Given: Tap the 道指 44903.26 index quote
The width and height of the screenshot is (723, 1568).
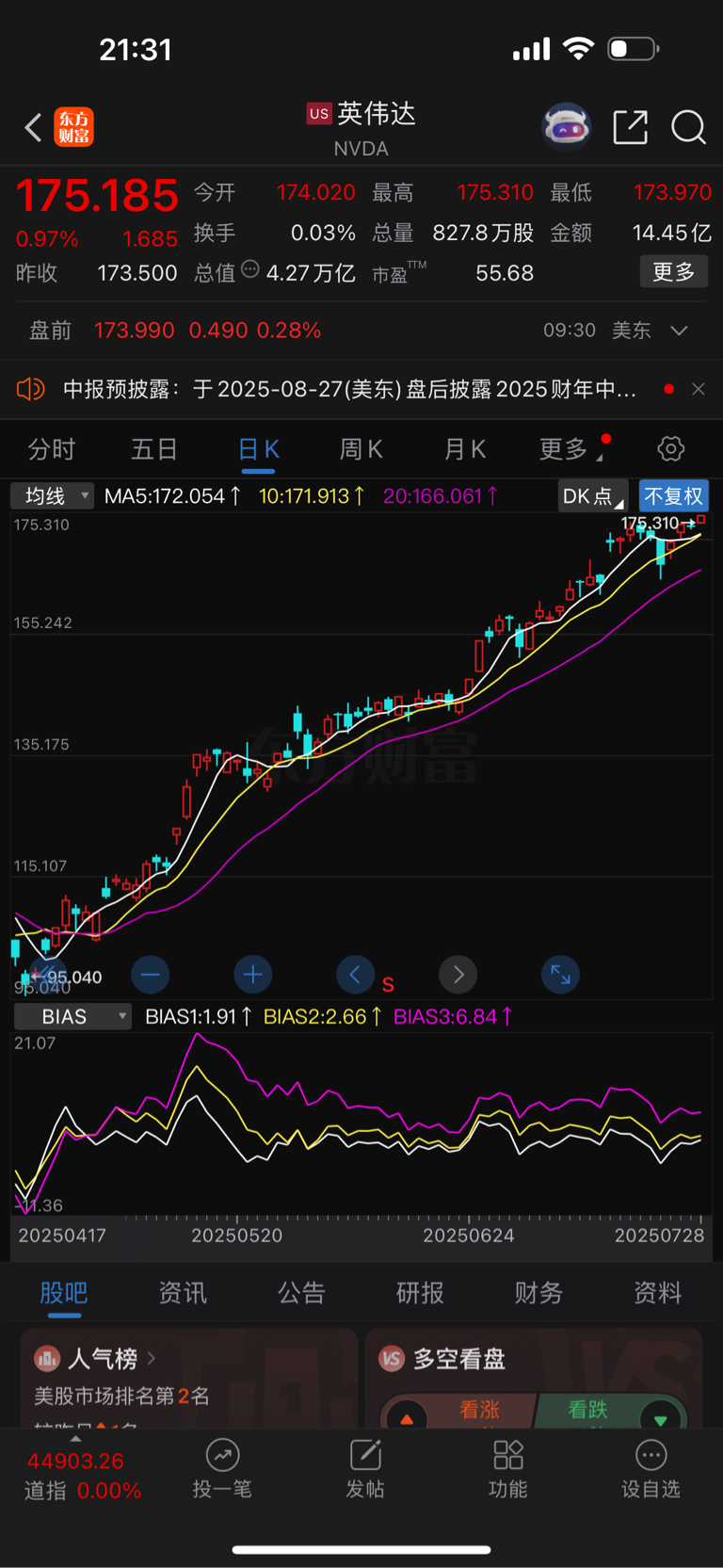Looking at the screenshot, I should coord(83,1476).
